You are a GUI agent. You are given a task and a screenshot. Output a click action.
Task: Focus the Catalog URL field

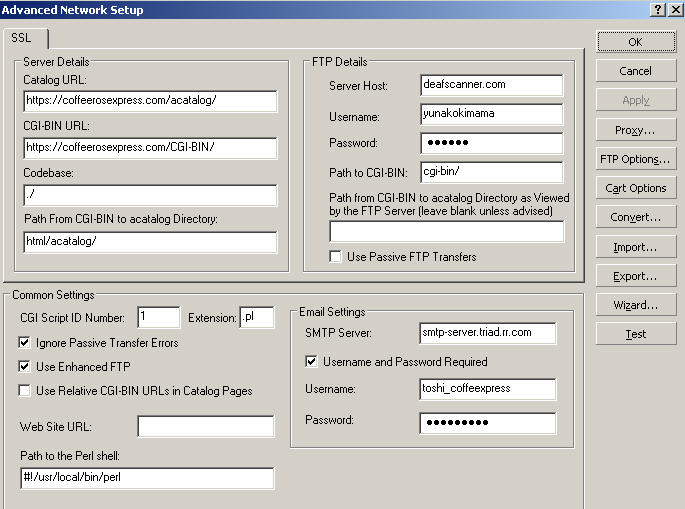150,101
